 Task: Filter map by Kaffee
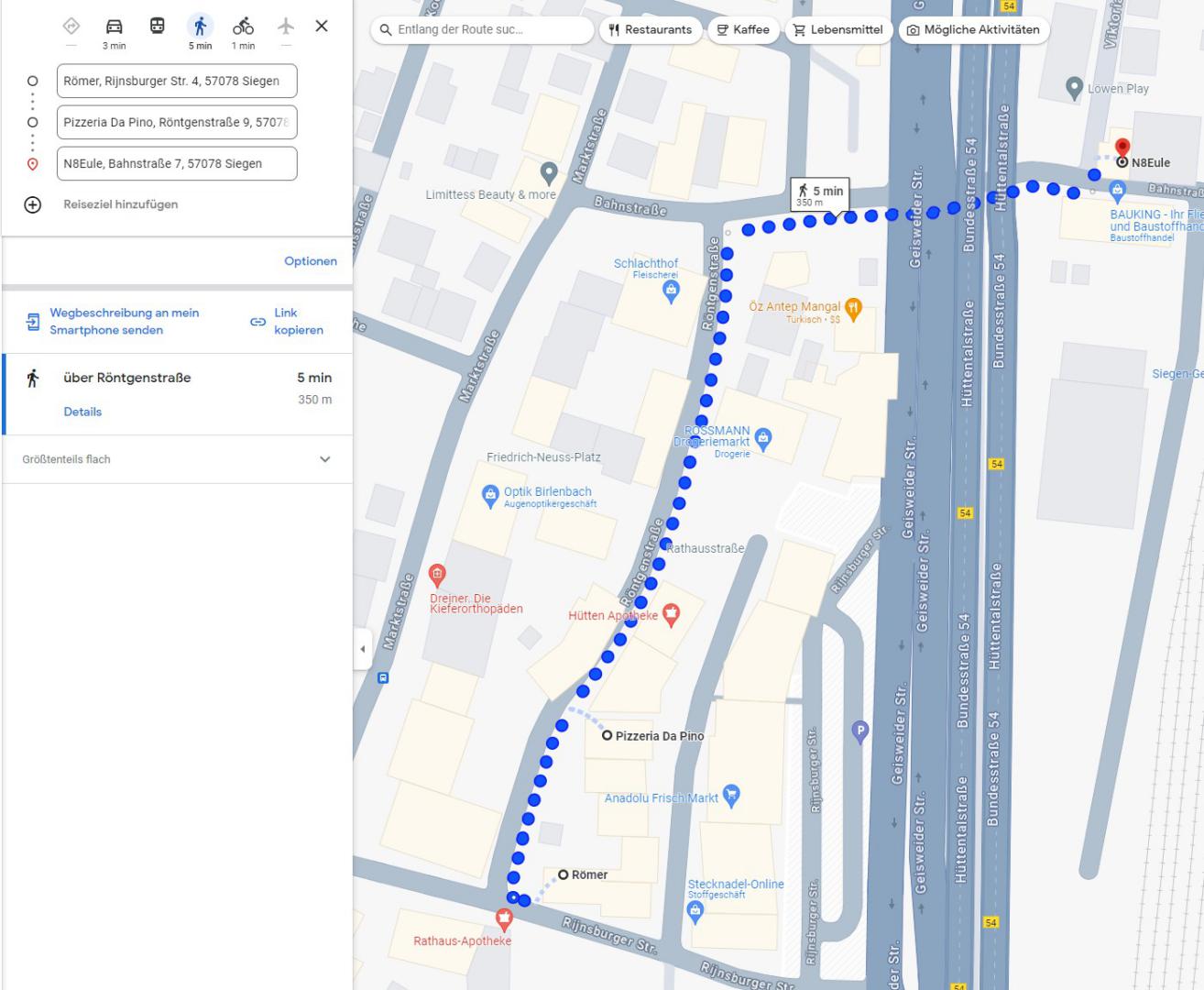pos(743,29)
